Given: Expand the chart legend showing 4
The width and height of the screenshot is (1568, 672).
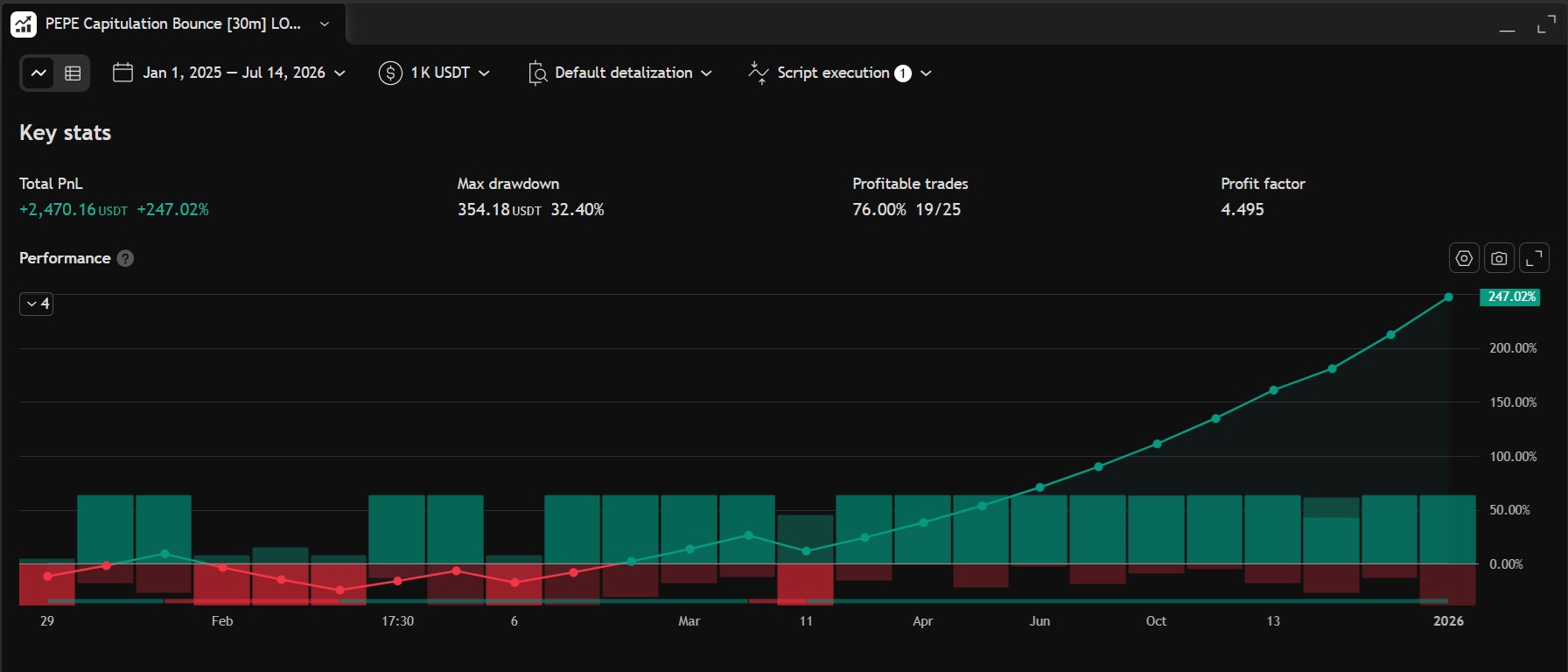Looking at the screenshot, I should (37, 304).
